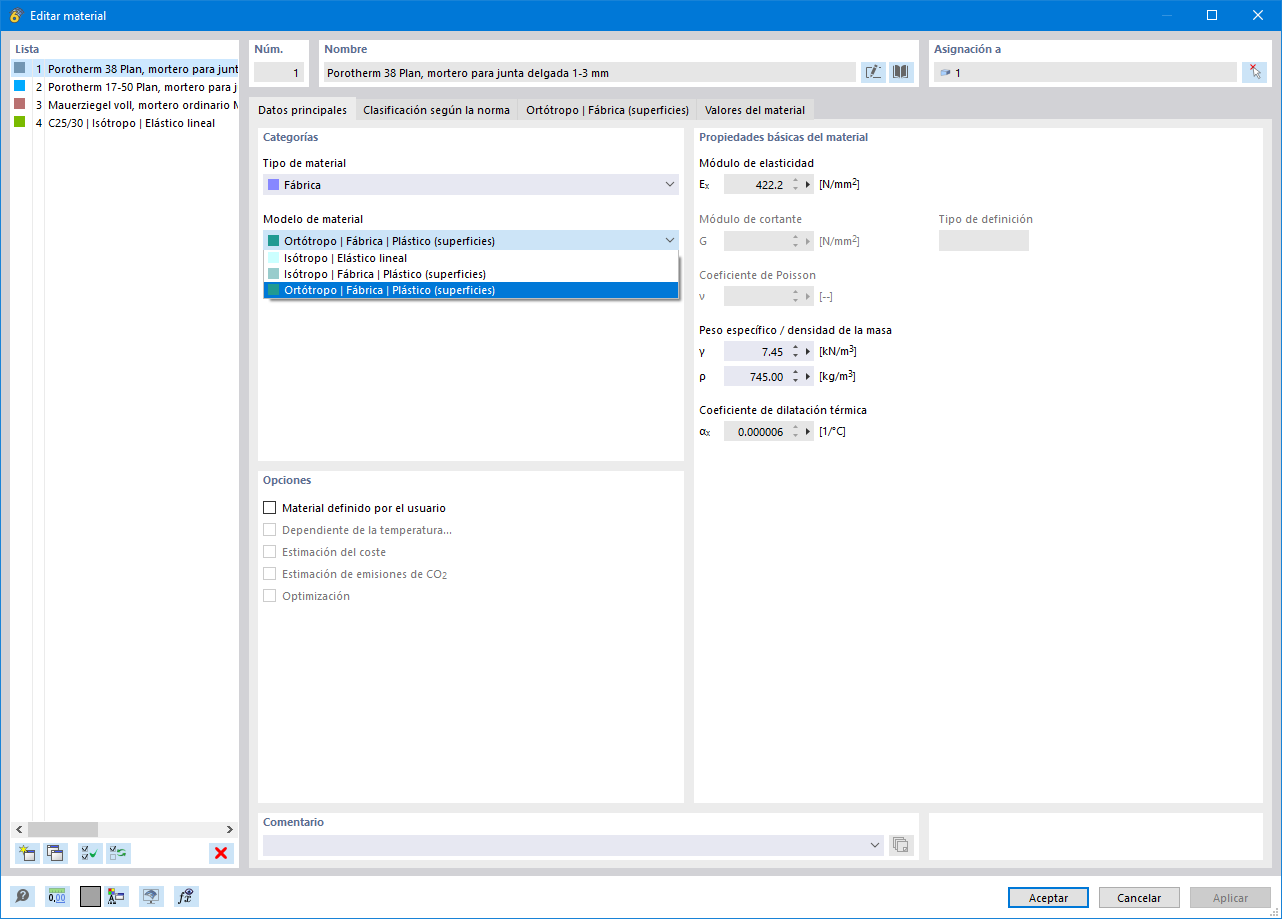Click the Optimización checkbox

click(x=269, y=596)
